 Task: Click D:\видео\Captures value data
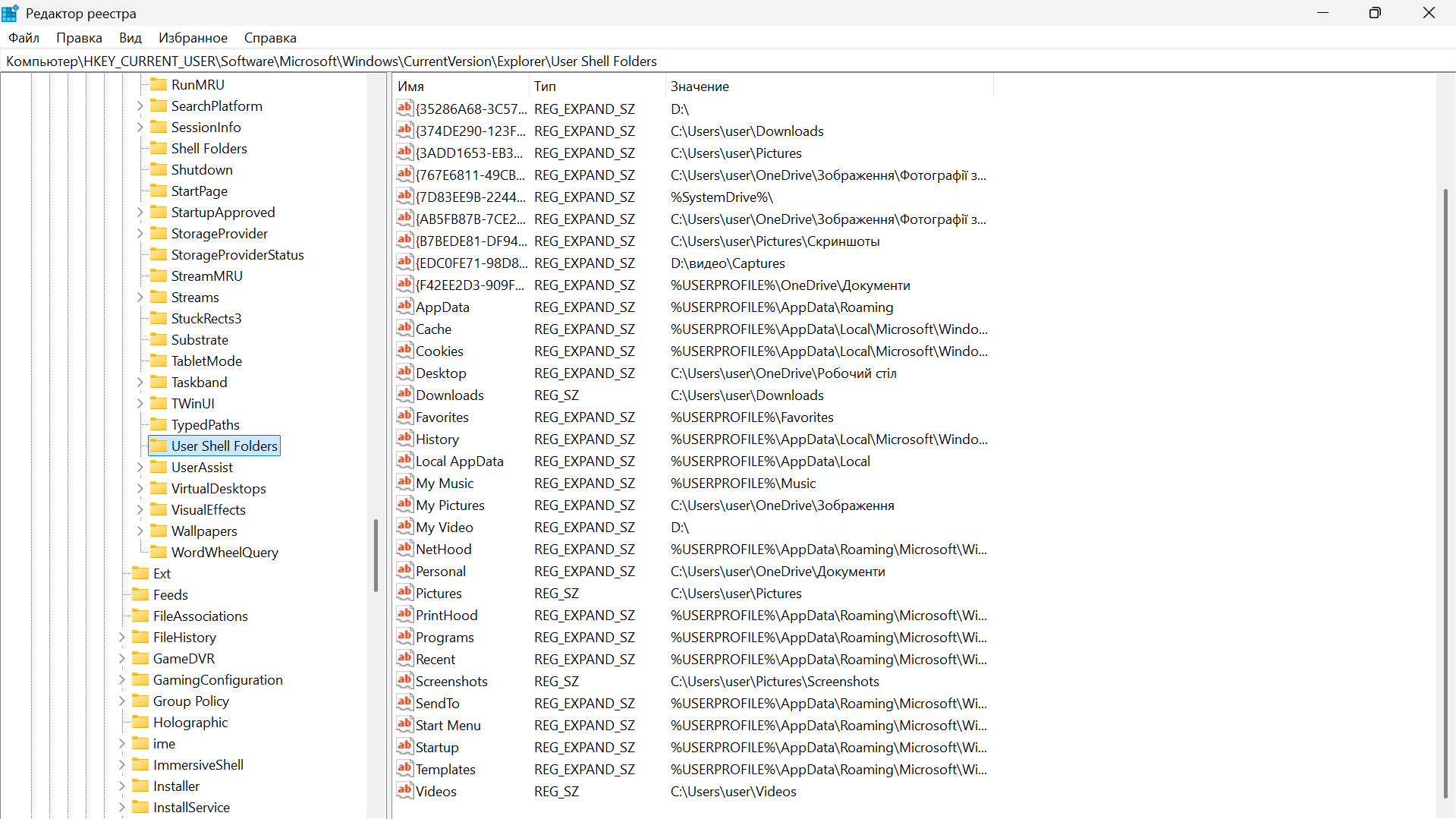pos(728,263)
